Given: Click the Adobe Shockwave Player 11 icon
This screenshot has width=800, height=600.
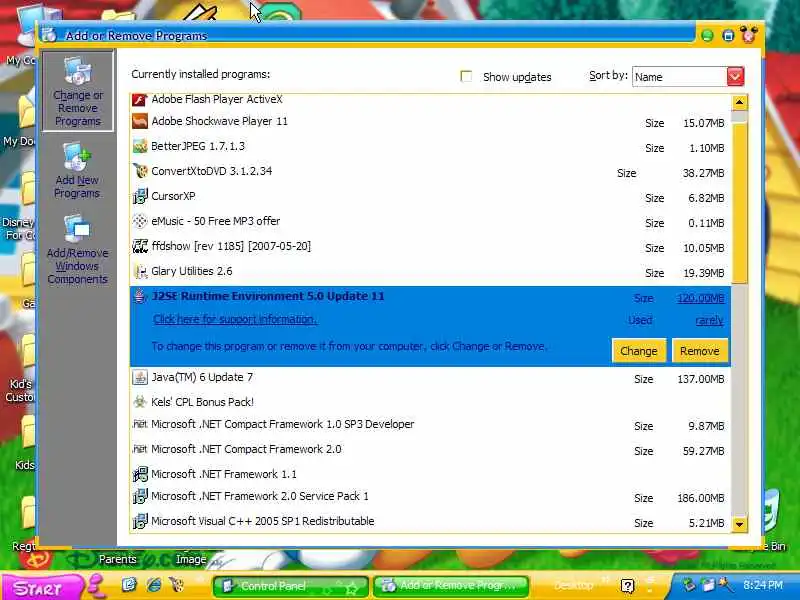Looking at the screenshot, I should click(x=140, y=121).
